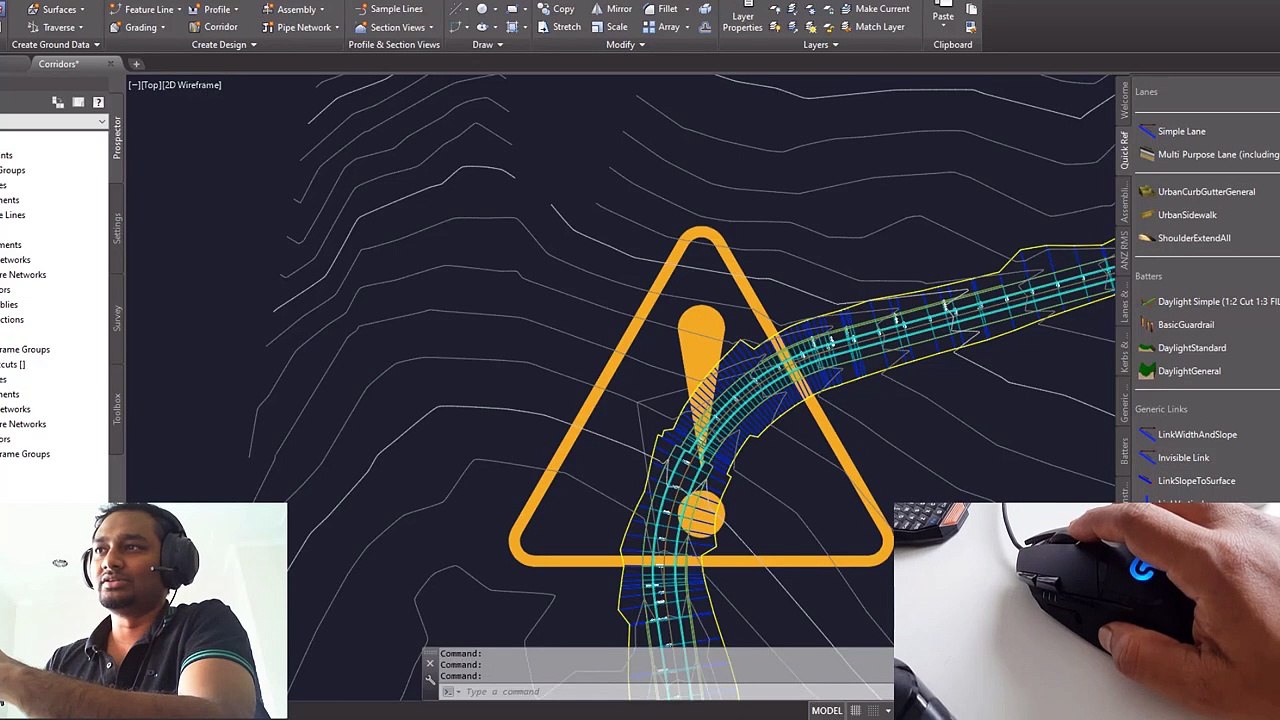Close the Corridors* drawing tab

(x=111, y=64)
